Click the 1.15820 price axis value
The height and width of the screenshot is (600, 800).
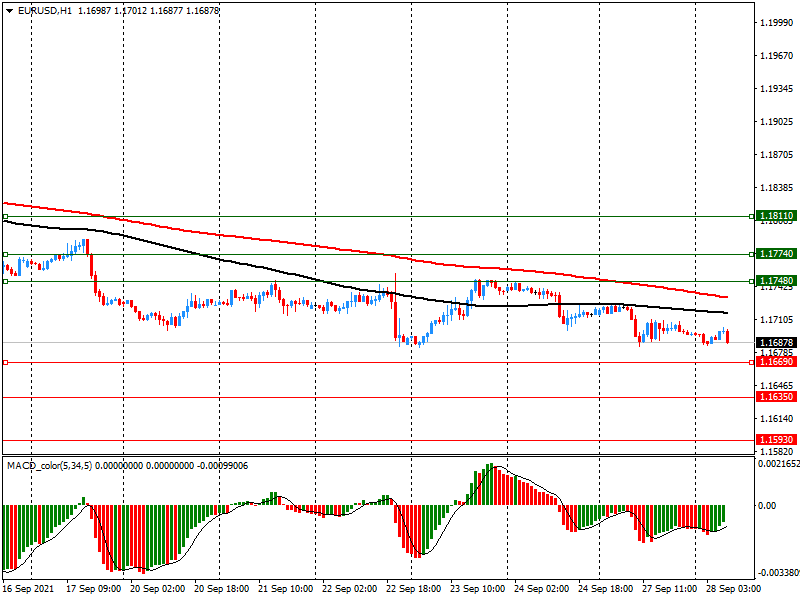tap(777, 452)
